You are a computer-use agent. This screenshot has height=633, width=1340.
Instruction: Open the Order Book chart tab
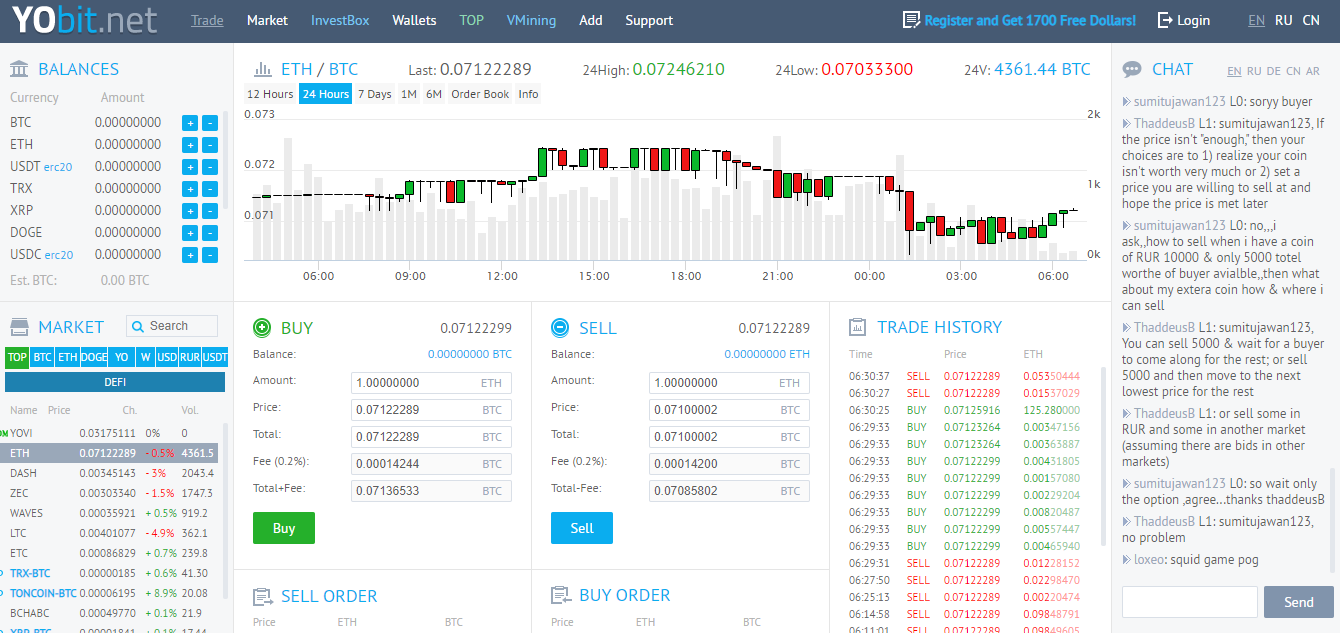[480, 94]
